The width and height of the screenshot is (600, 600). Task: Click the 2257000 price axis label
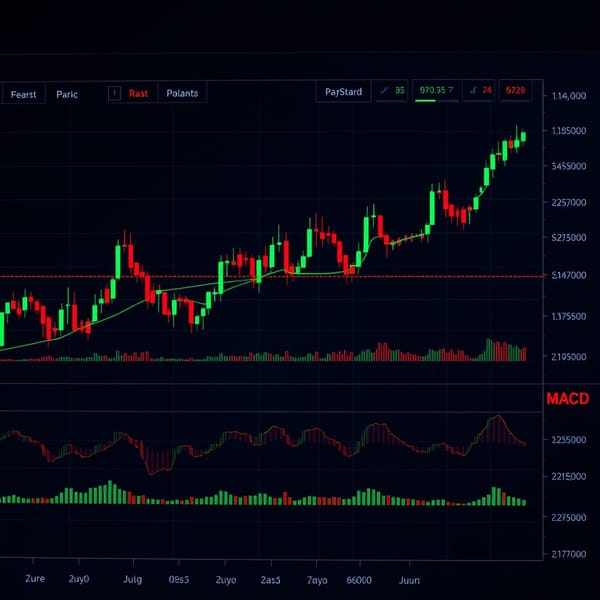(569, 202)
